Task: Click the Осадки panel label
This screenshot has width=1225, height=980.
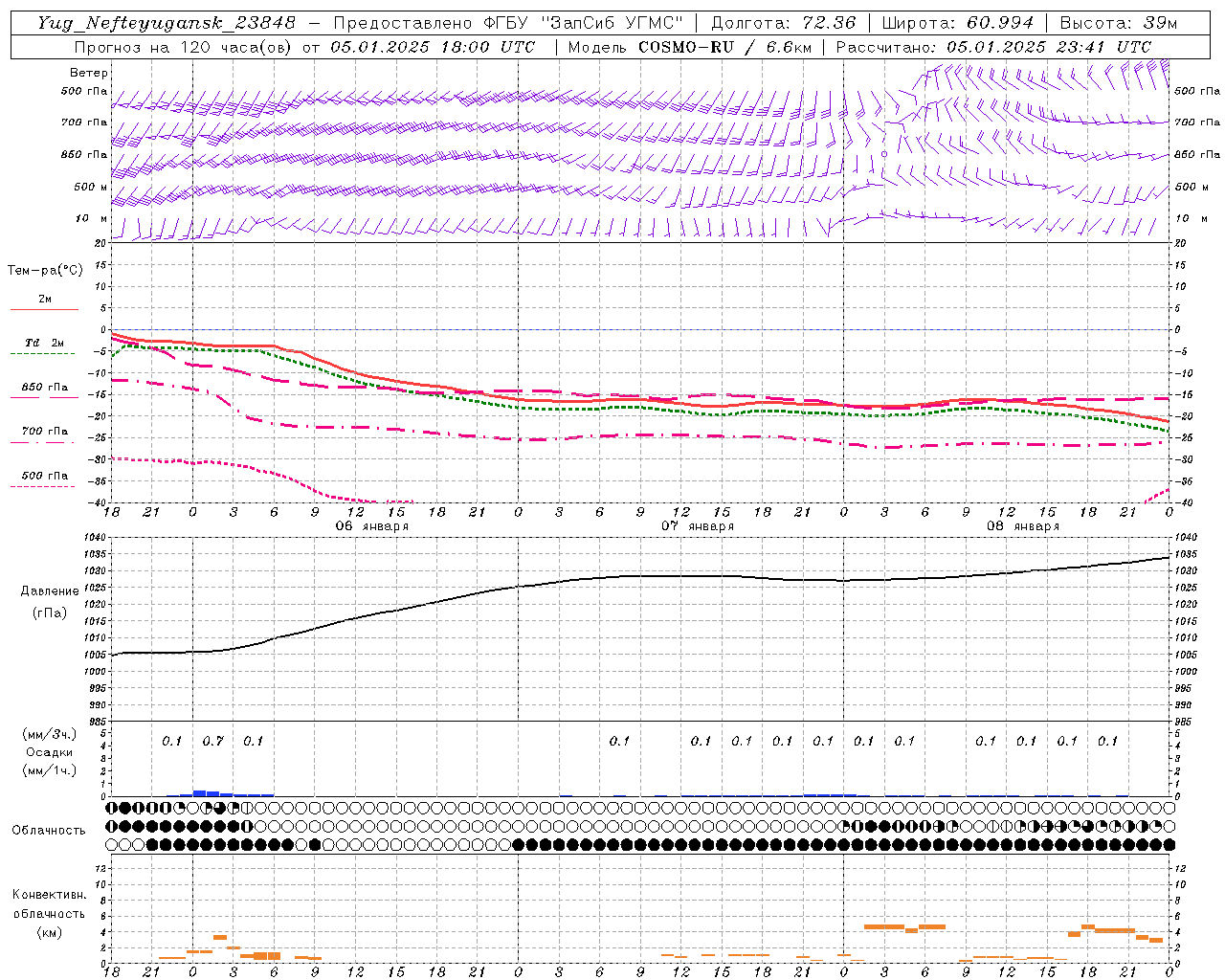Action: point(50,752)
